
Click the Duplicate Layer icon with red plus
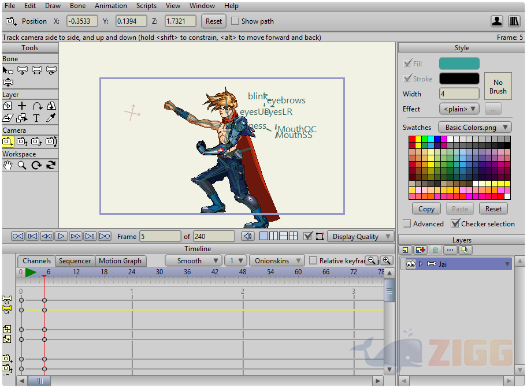(420, 250)
